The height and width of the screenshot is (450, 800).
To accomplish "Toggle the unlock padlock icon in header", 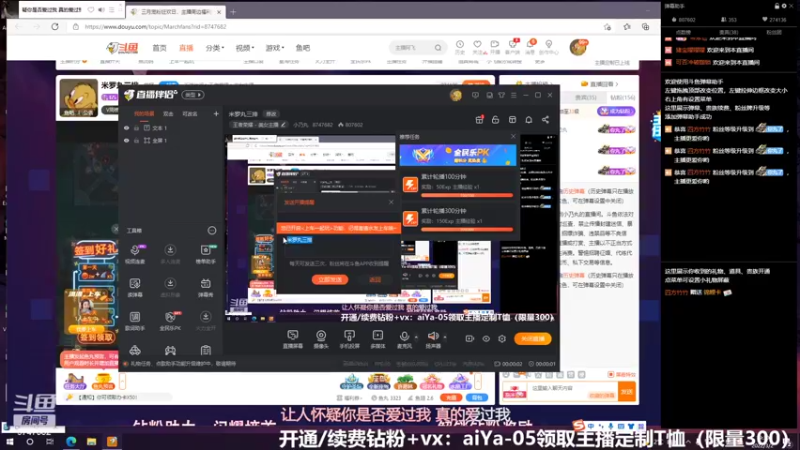I will point(495,119).
